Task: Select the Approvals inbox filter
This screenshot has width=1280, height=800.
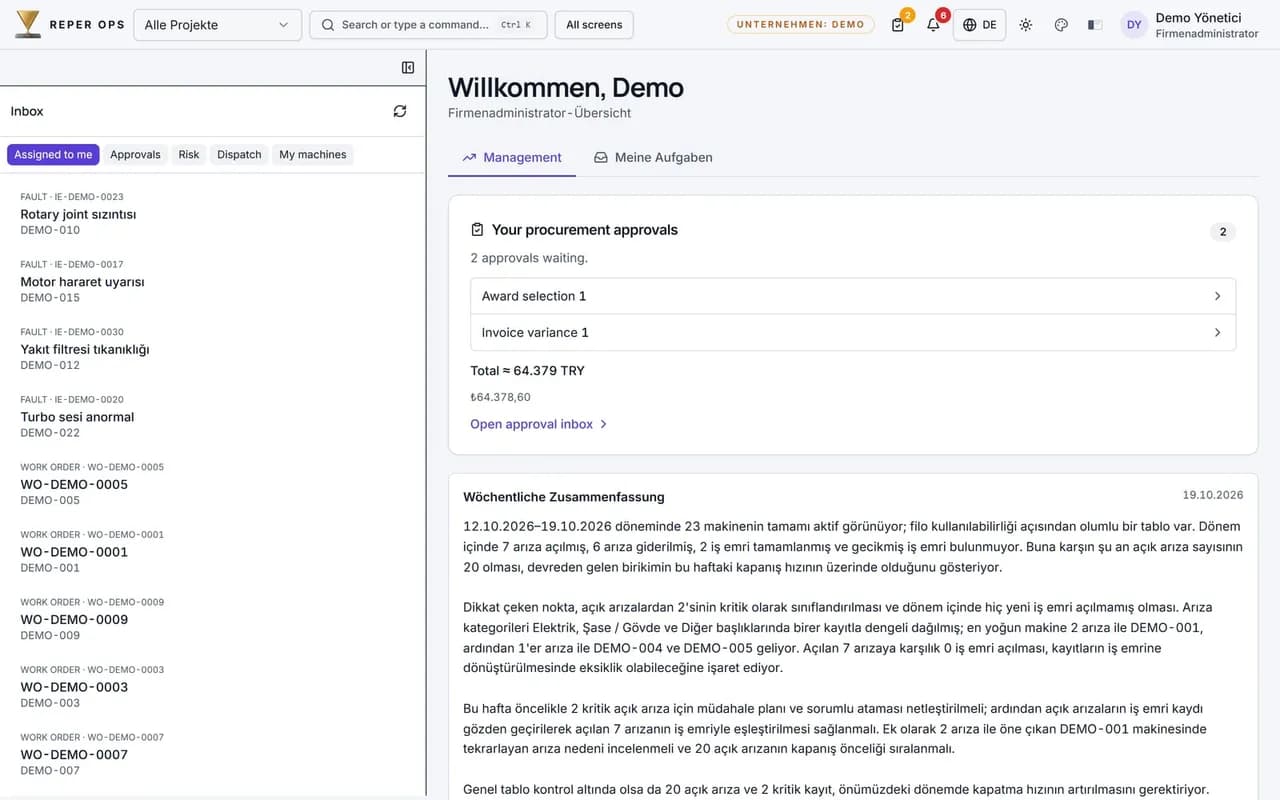Action: 135,154
